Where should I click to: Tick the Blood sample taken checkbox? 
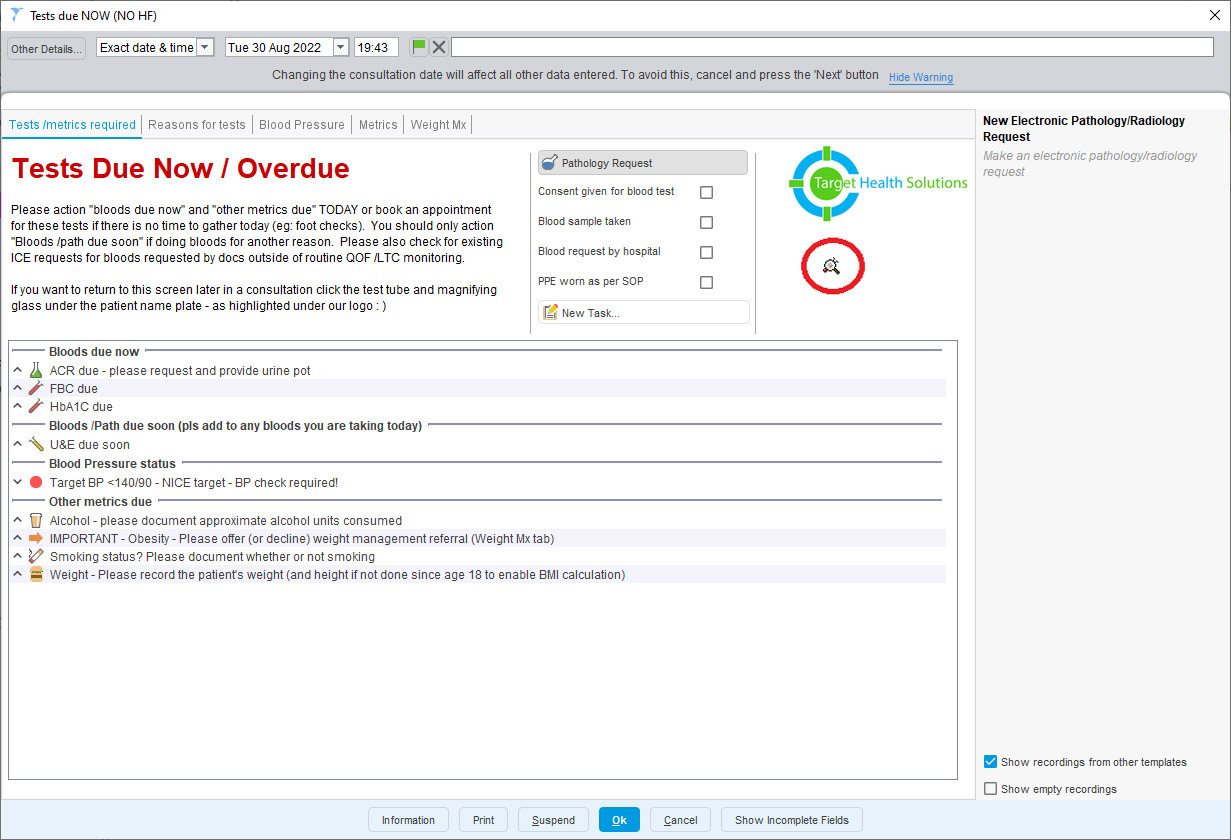tap(706, 222)
